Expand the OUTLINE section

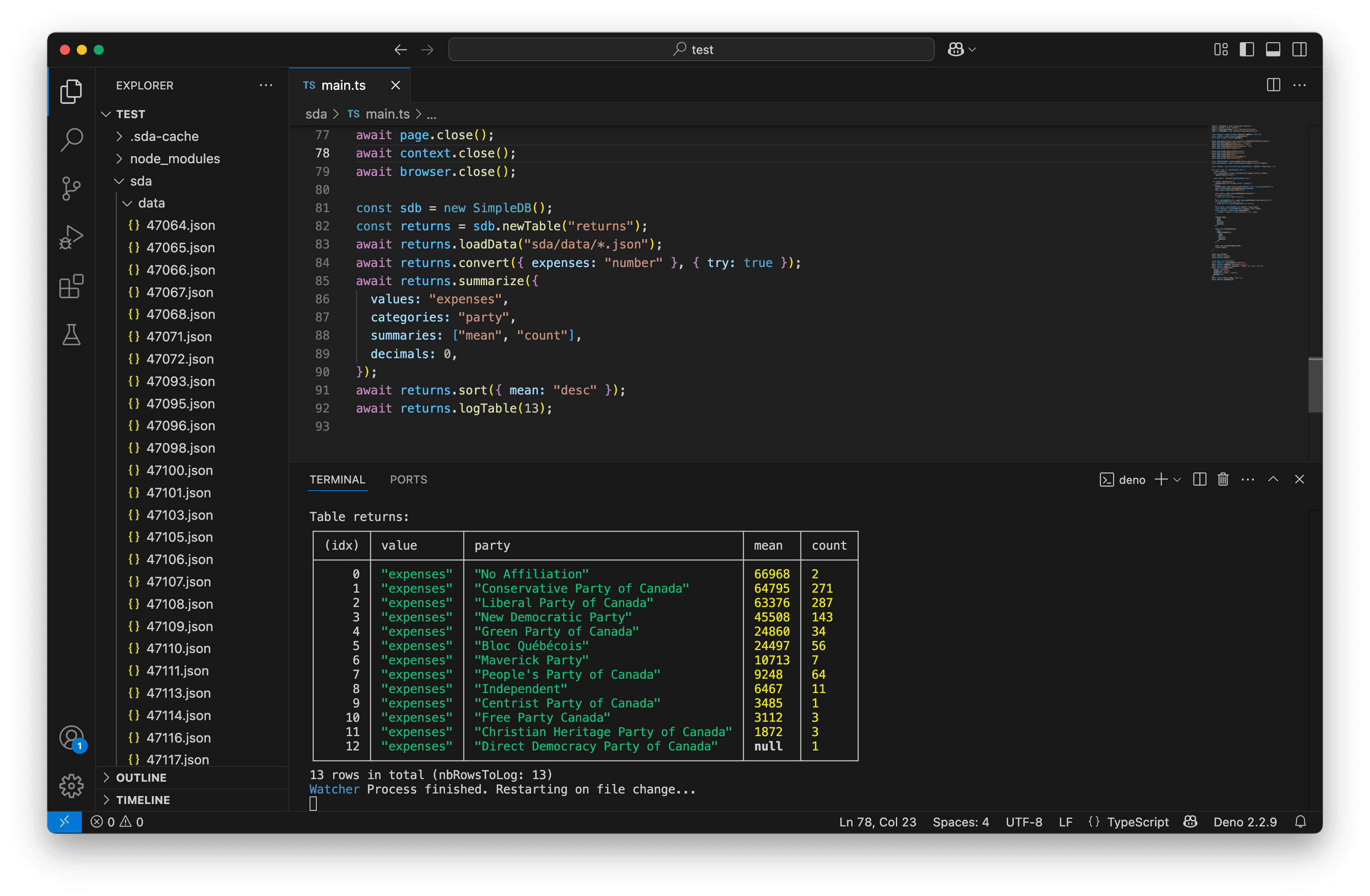pos(141,777)
